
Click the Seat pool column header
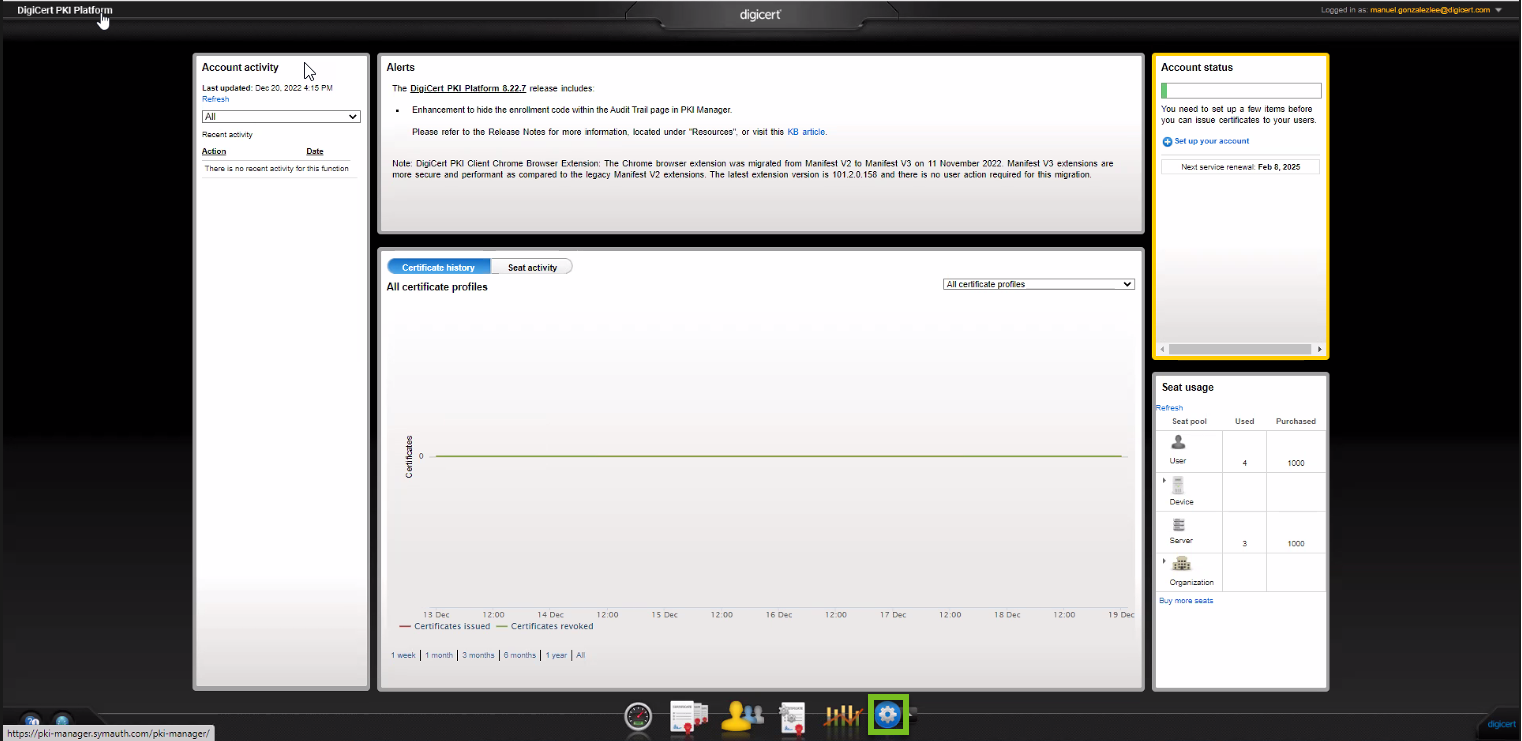[1189, 422]
